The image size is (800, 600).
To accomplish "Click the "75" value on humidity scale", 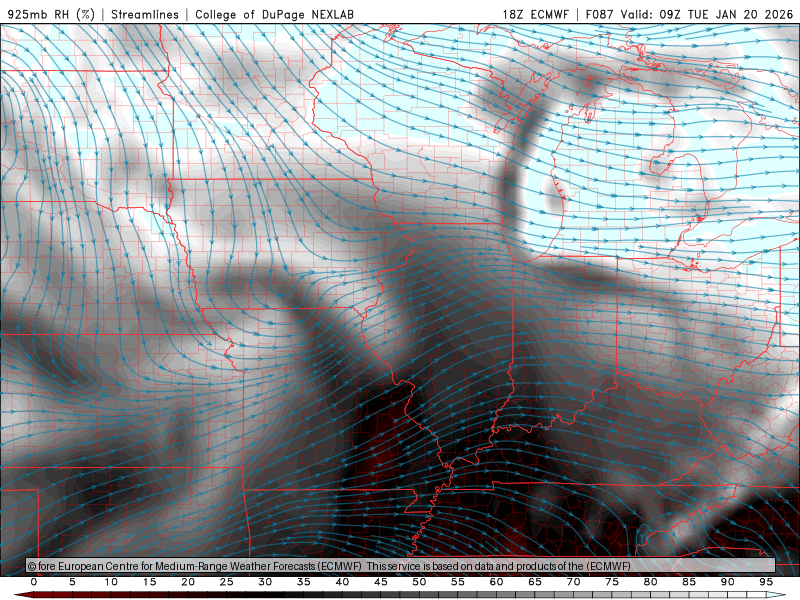I will click(x=612, y=582).
